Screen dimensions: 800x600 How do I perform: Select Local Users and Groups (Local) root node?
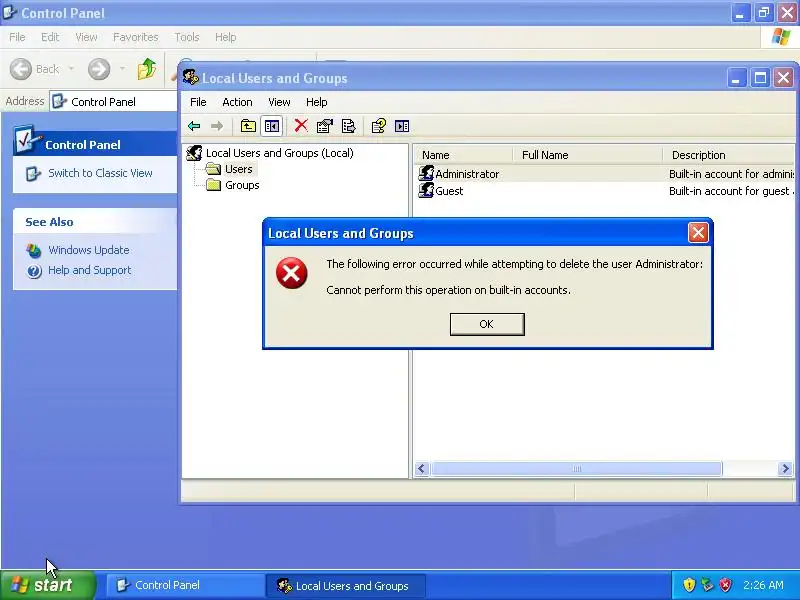coord(280,153)
